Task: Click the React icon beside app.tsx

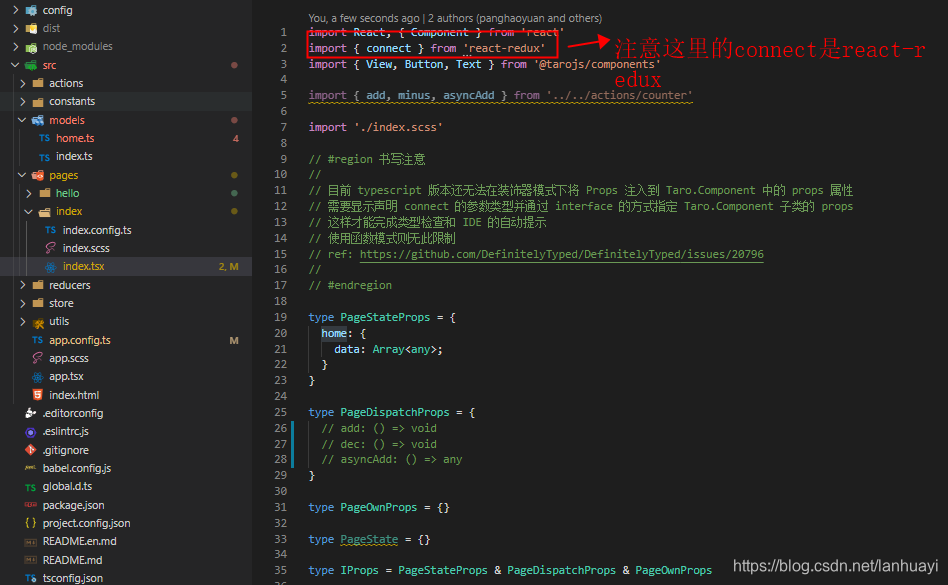Action: (x=37, y=377)
